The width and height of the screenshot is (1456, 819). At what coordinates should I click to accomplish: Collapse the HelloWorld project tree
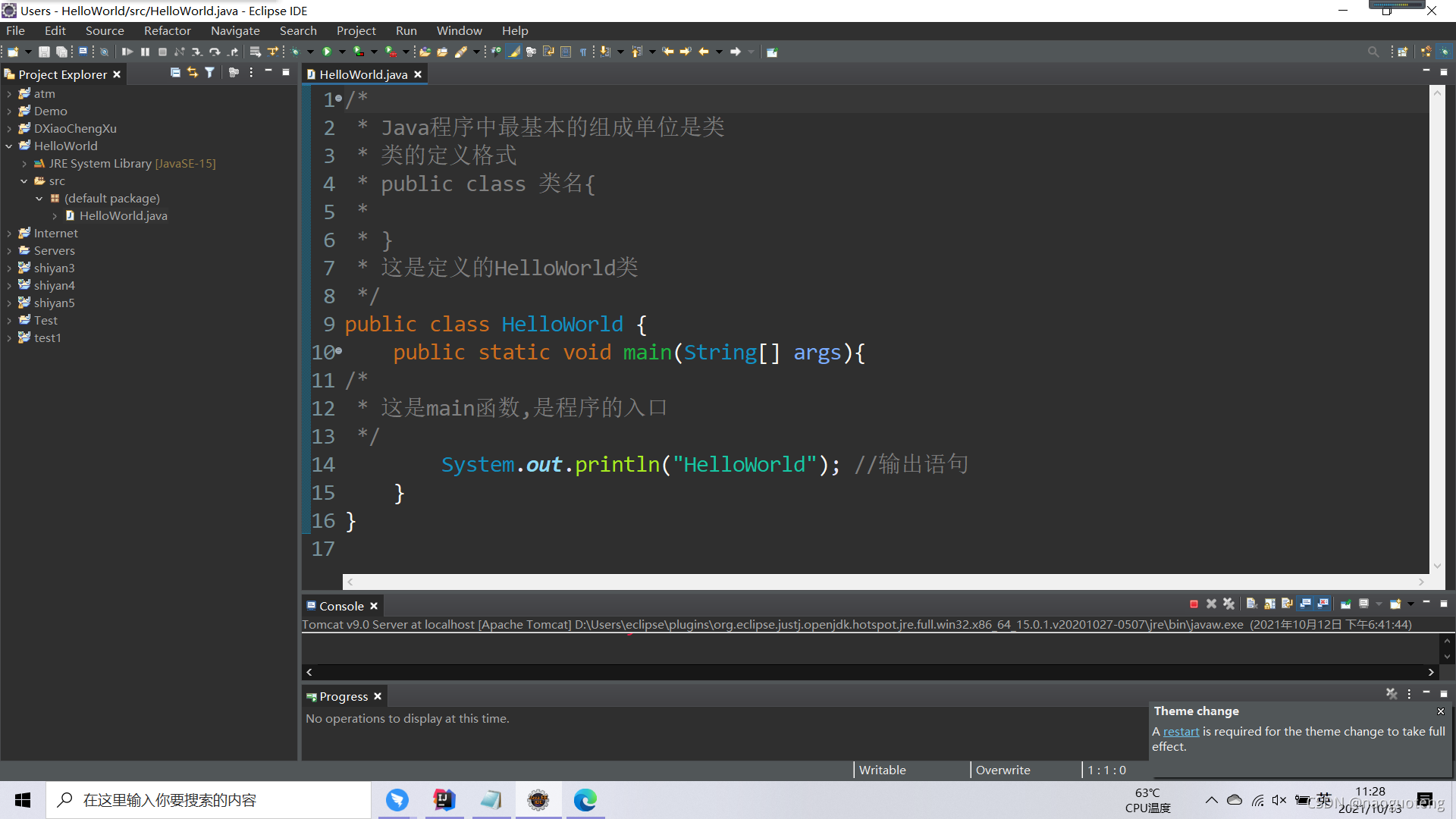click(9, 146)
